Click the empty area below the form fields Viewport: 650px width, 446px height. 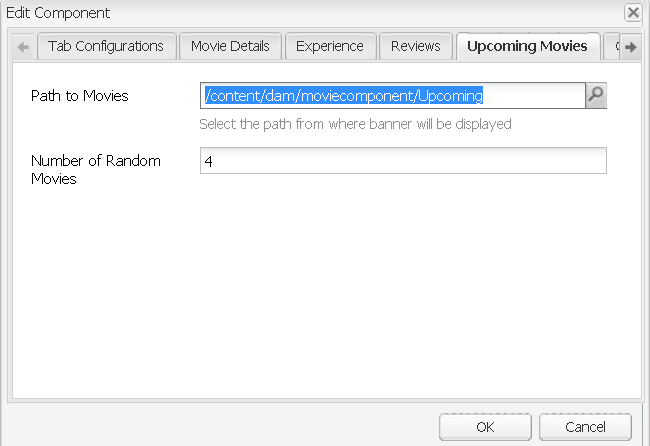click(324, 290)
